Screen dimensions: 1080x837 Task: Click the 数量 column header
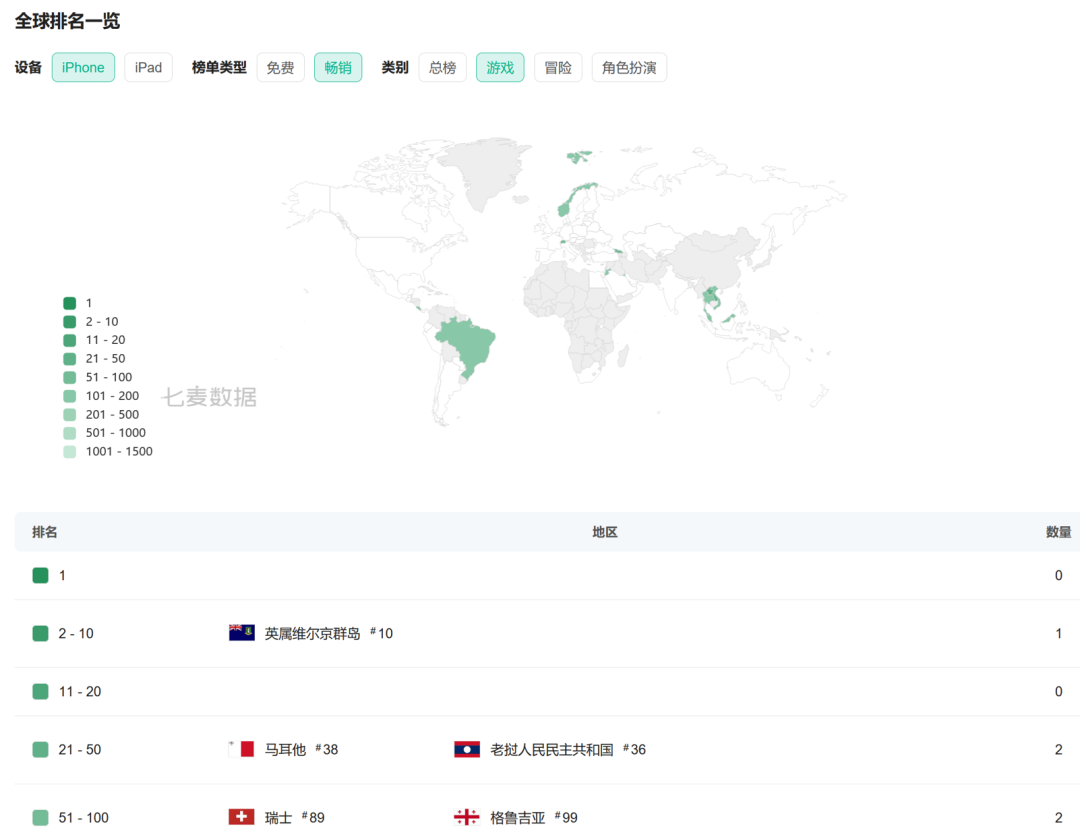[x=1059, y=532]
